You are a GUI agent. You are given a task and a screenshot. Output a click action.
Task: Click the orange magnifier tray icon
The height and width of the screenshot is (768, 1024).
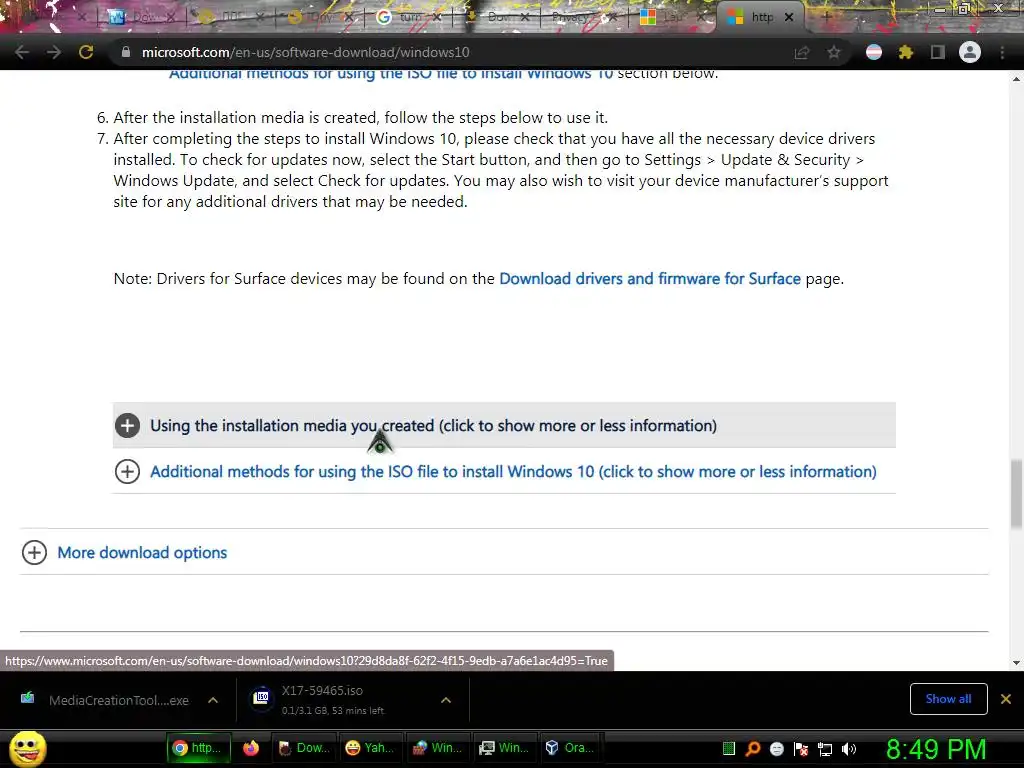point(753,748)
